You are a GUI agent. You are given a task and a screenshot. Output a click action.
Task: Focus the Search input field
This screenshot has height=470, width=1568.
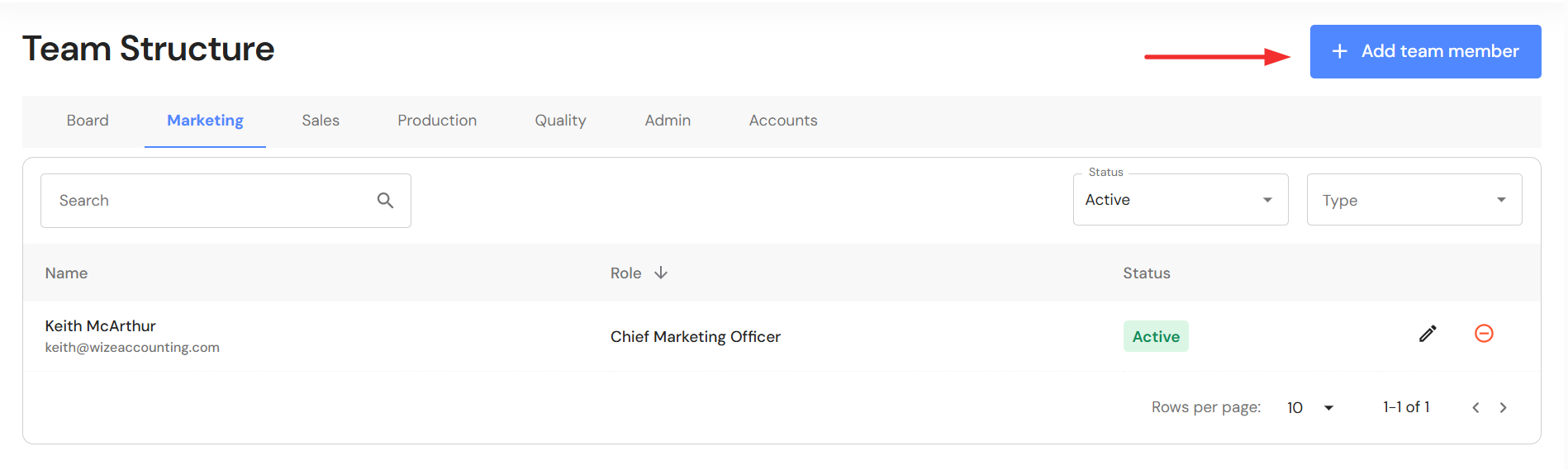click(207, 201)
